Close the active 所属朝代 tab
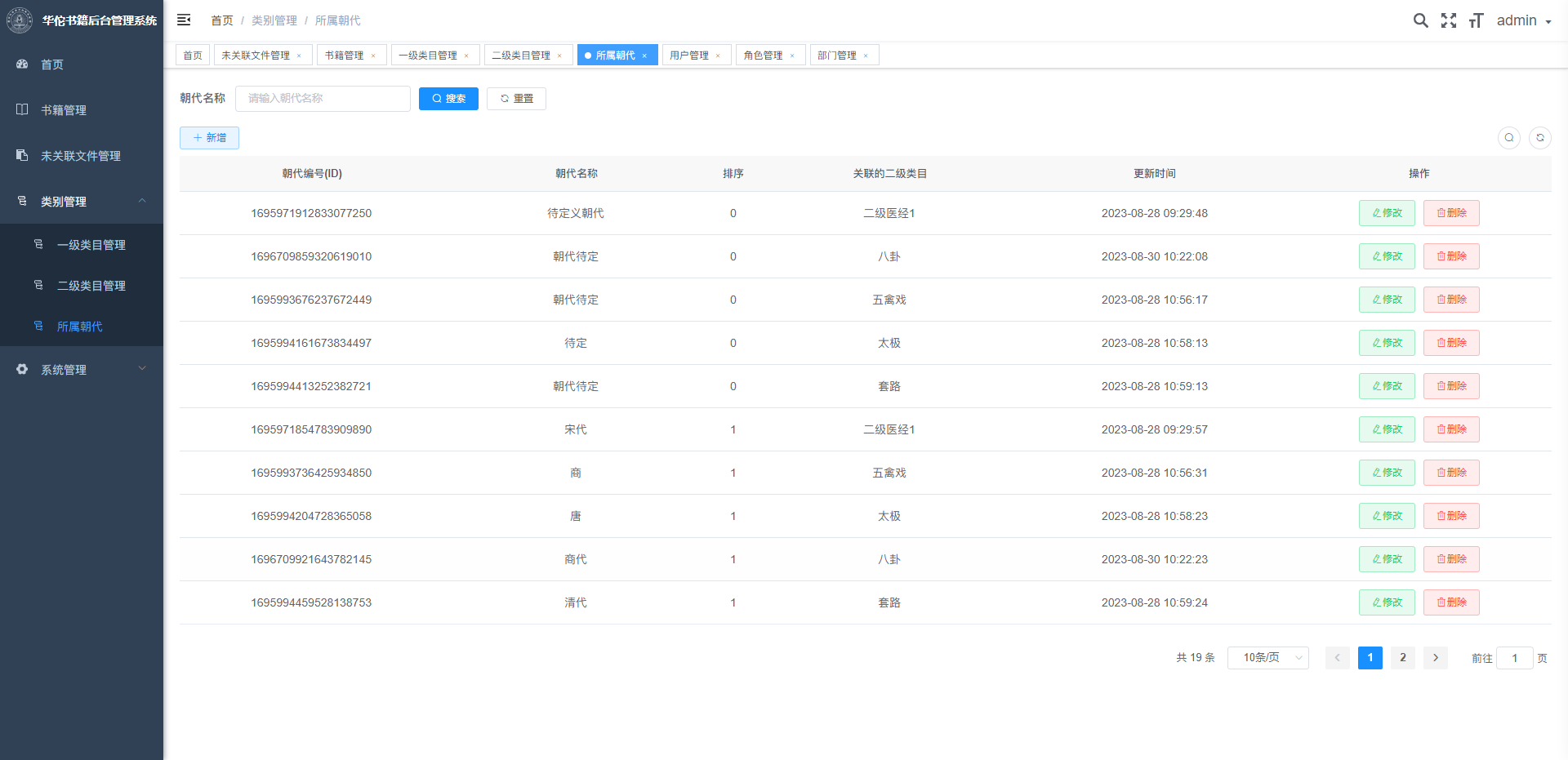 [x=644, y=56]
